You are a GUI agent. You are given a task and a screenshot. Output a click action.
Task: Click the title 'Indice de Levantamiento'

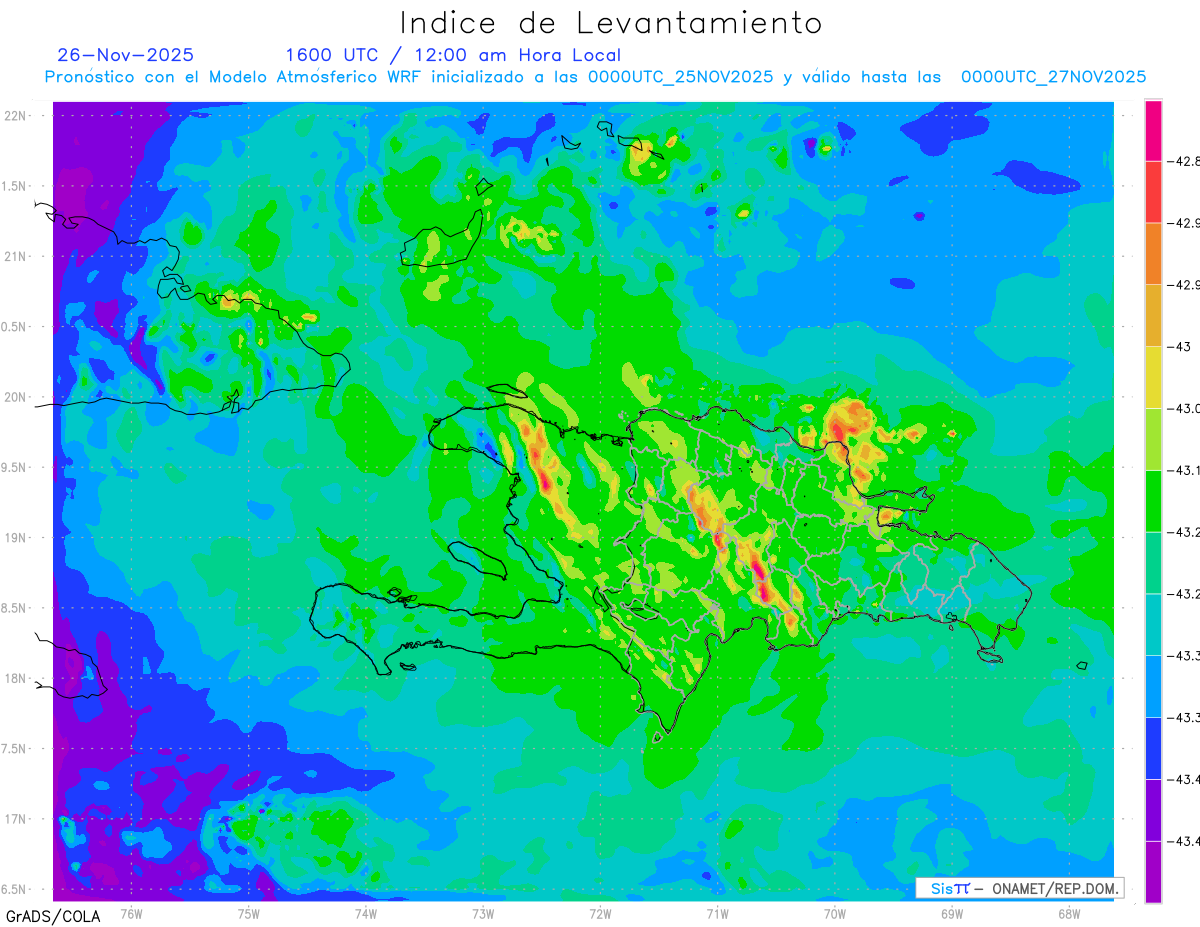[611, 22]
